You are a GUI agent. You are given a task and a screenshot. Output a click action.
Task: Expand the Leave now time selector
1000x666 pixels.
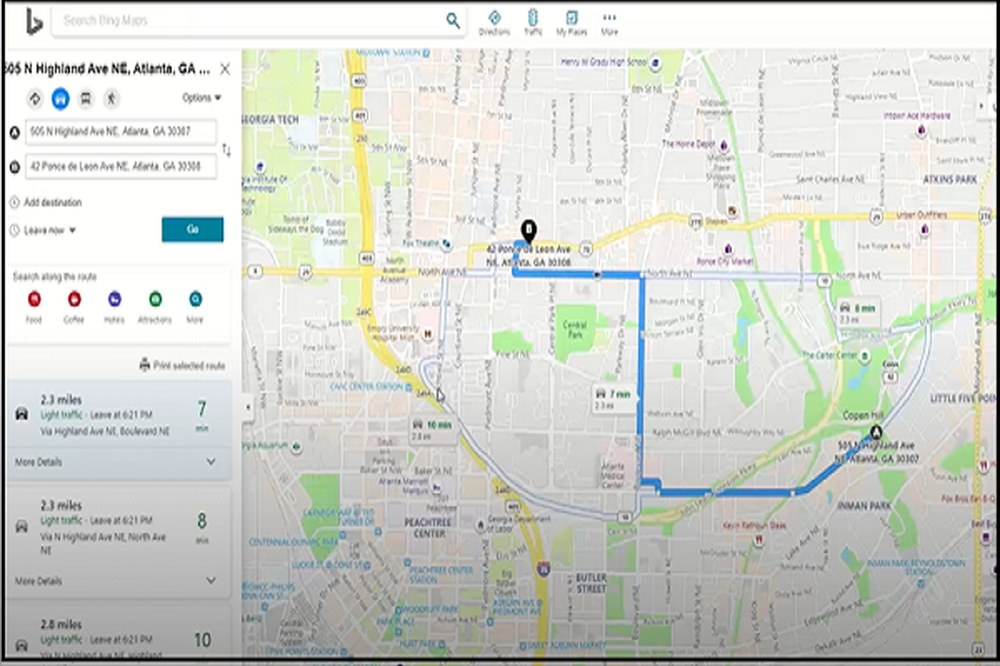[x=50, y=229]
